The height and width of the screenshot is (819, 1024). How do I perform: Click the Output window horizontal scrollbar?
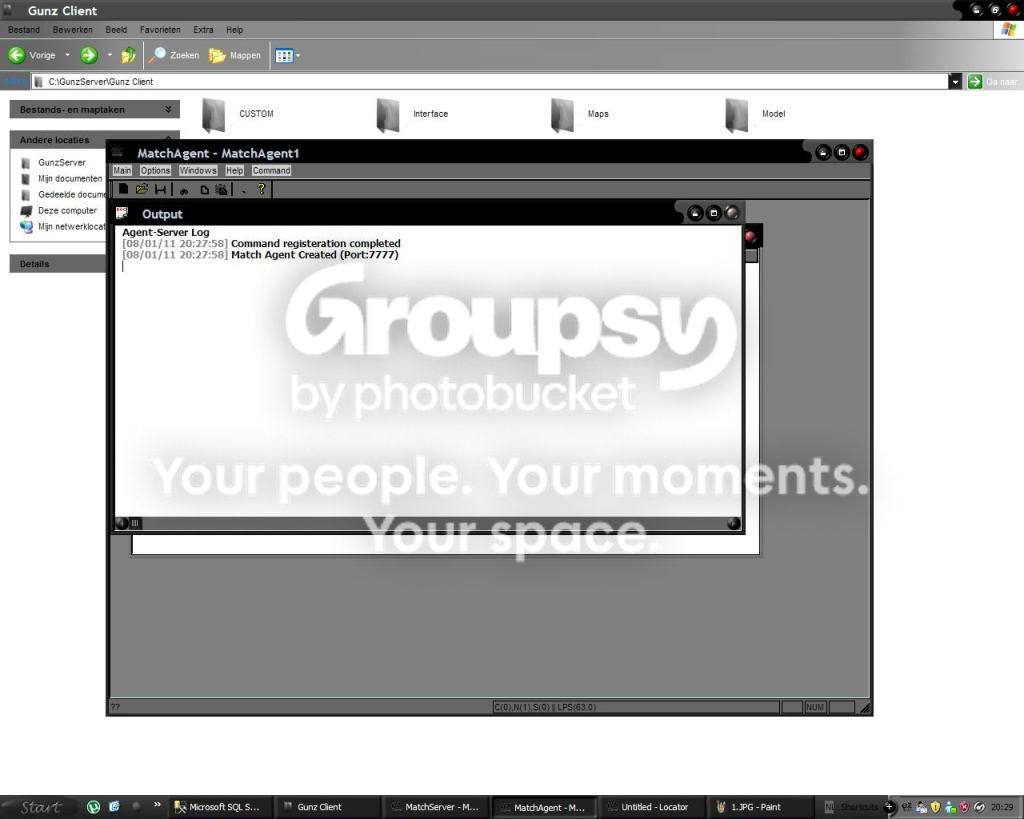[428, 523]
